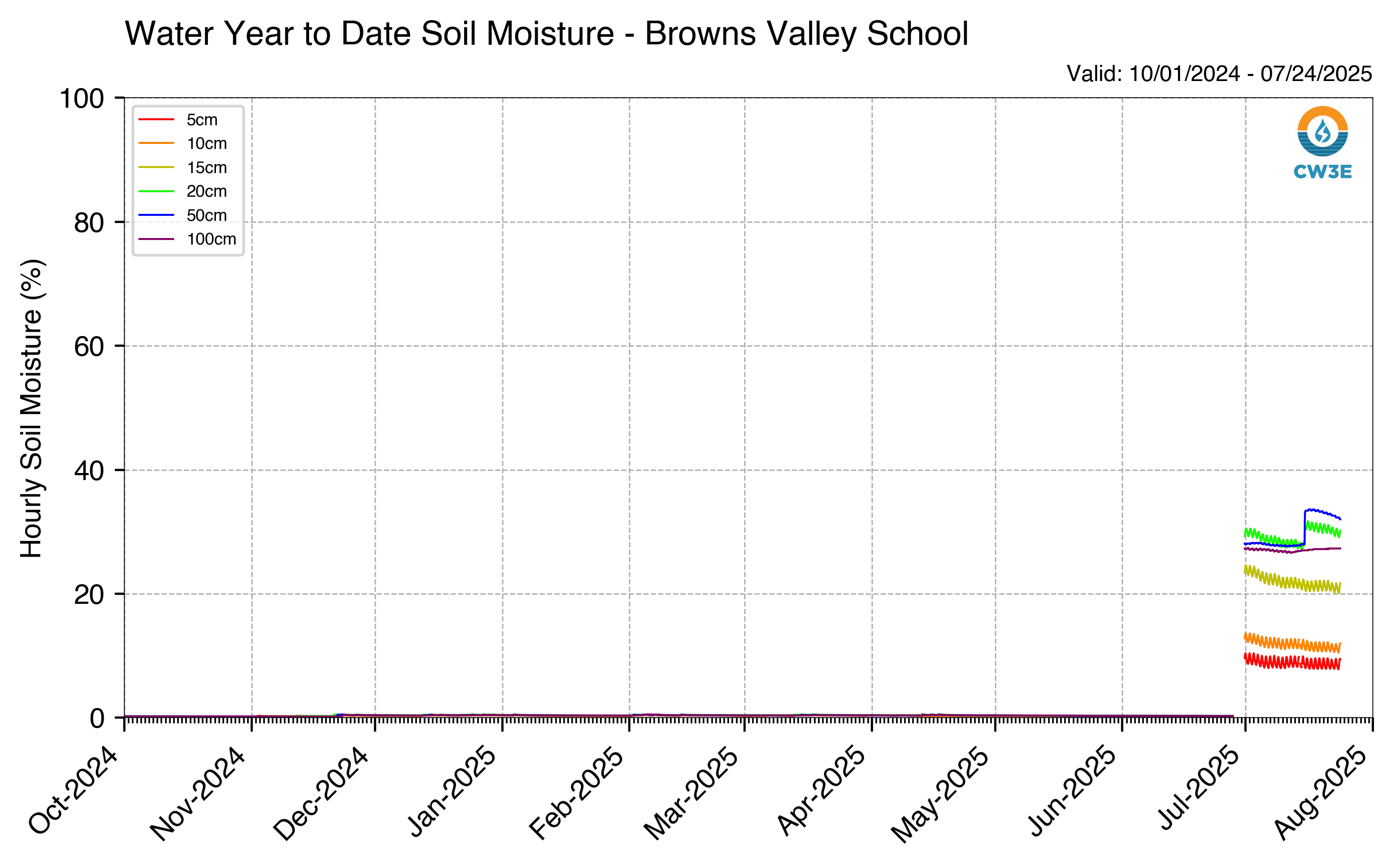This screenshot has height=868, width=1393.
Task: Click the Oct-2024 x-axis label
Action: [74, 791]
